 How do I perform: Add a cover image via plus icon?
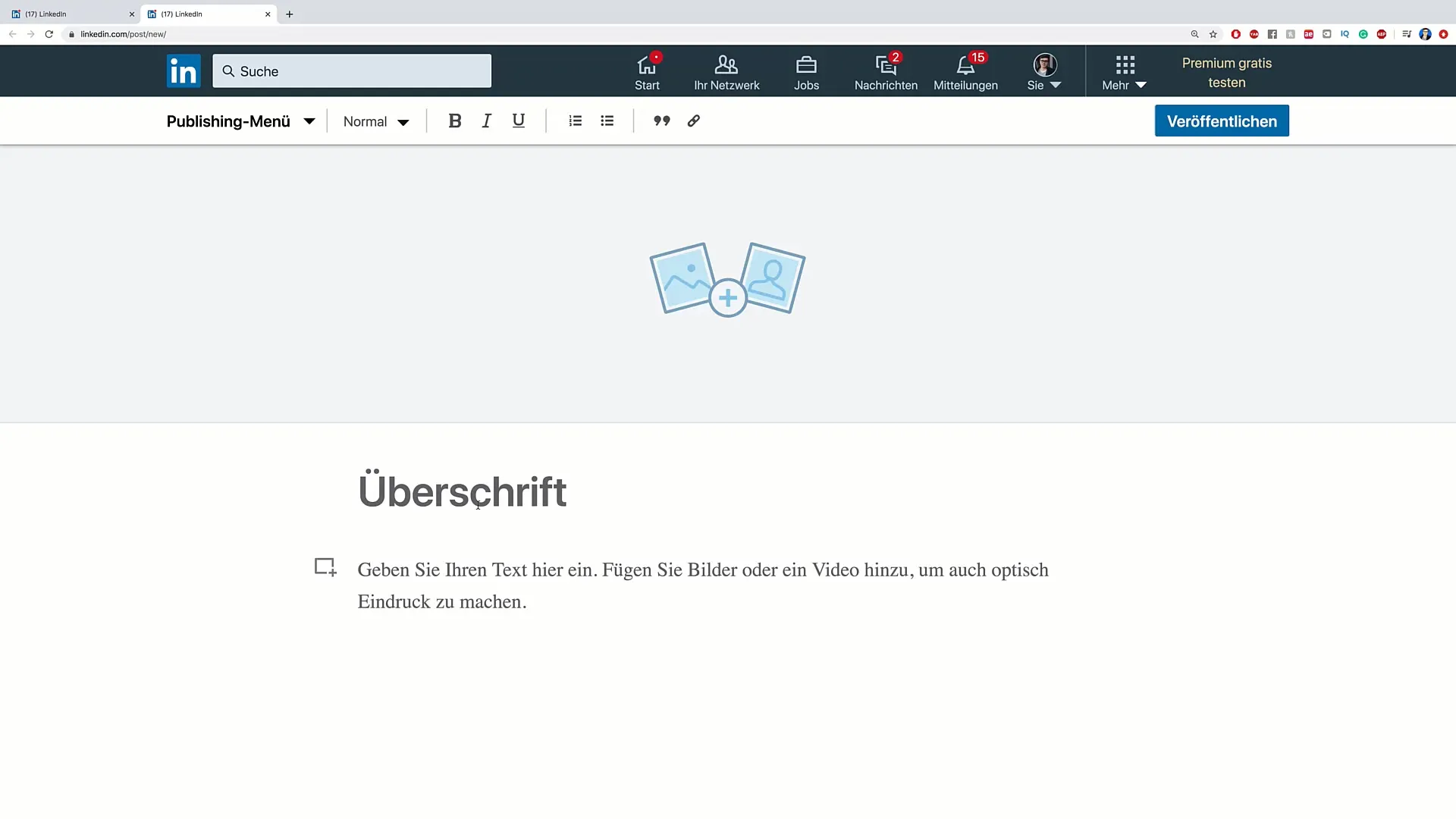pos(728,298)
